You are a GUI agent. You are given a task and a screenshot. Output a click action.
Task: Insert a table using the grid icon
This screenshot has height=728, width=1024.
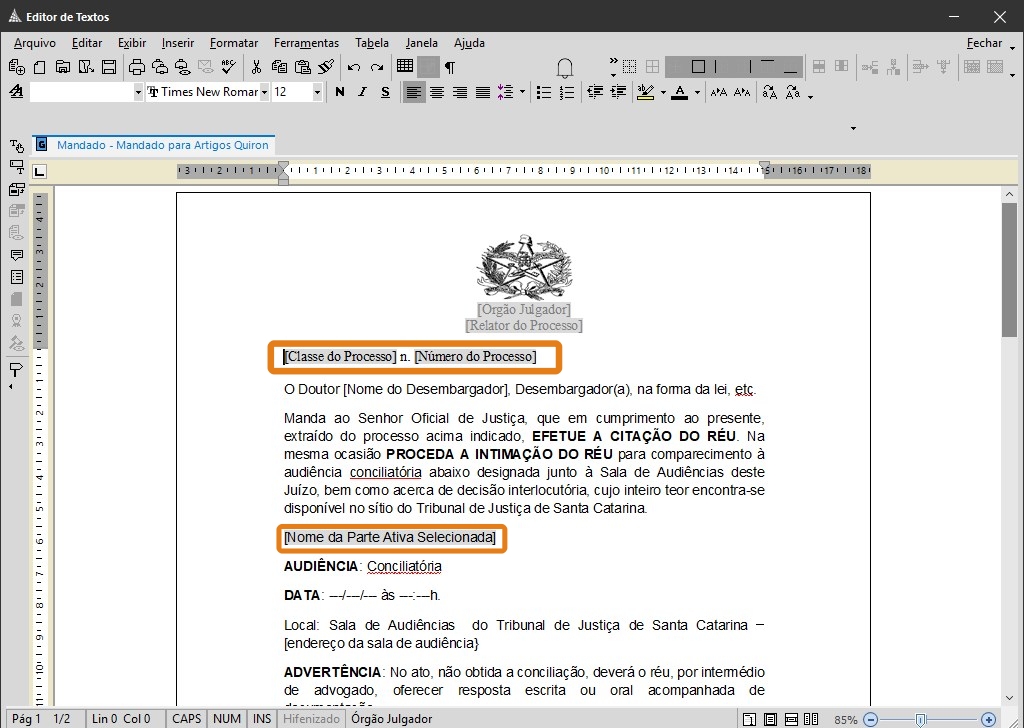click(405, 66)
